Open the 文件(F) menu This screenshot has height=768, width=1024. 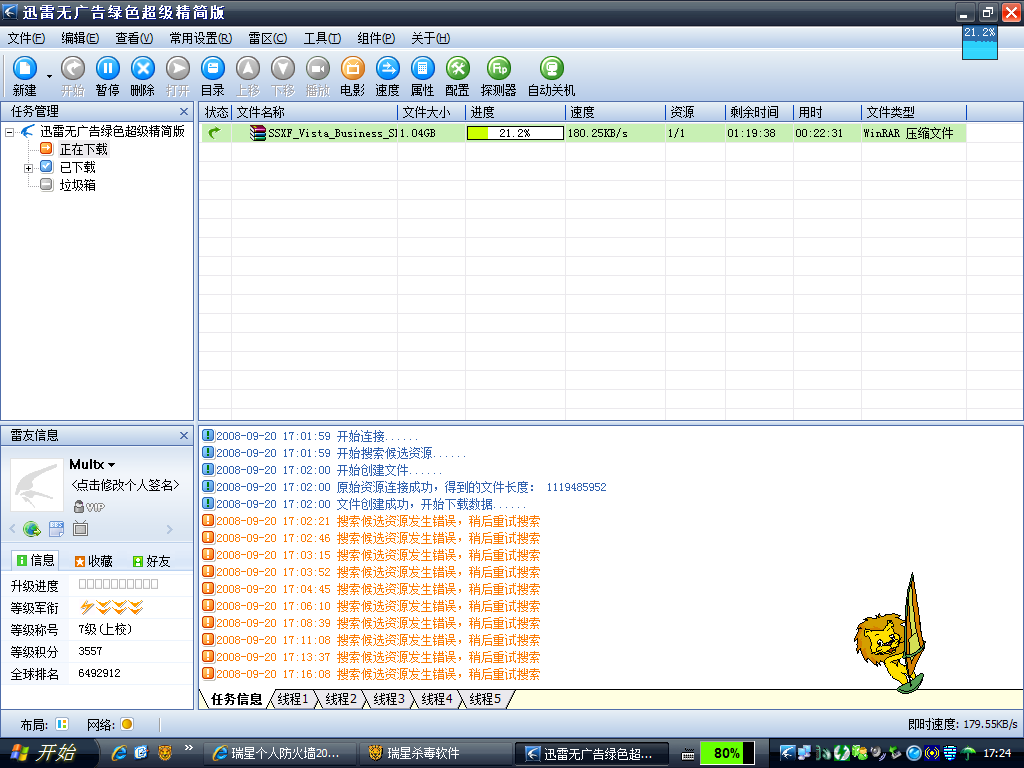point(26,39)
